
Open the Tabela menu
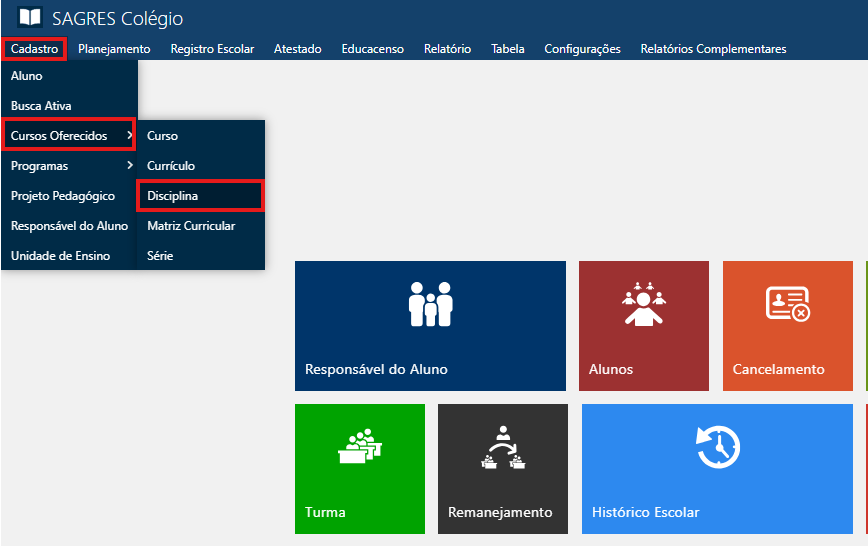tap(508, 49)
